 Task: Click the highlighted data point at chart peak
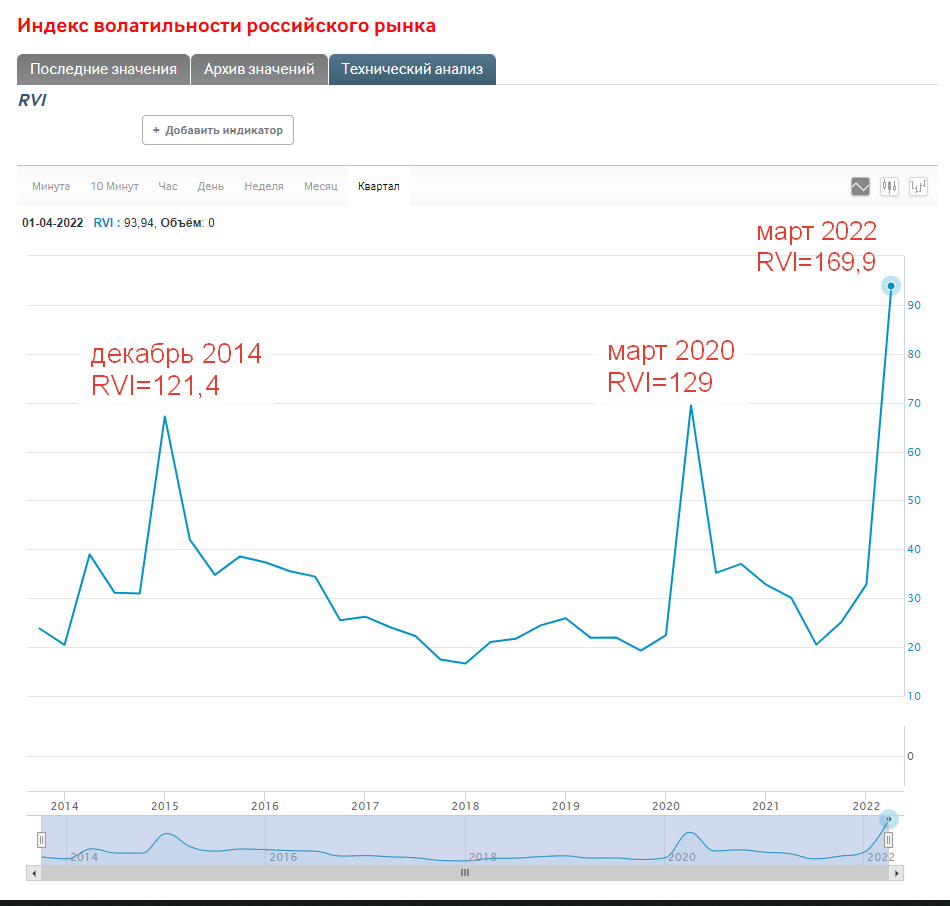(x=891, y=286)
